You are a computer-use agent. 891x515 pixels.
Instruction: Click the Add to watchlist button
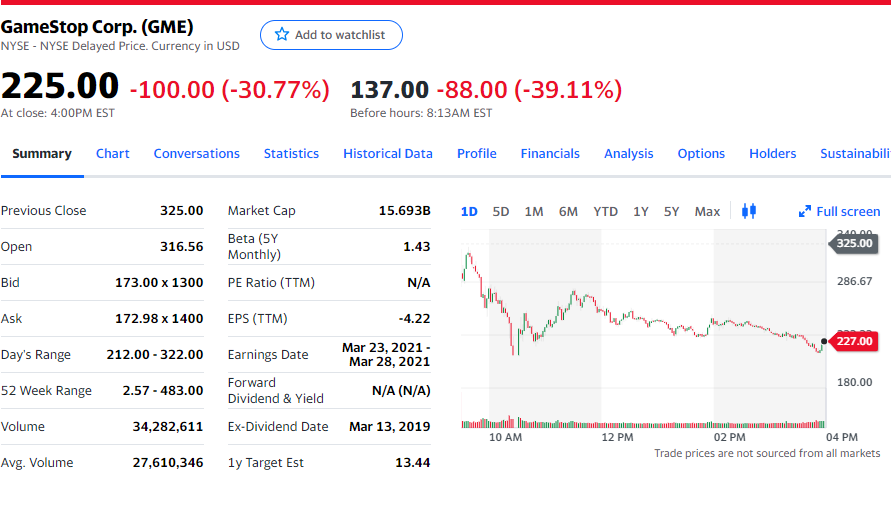coord(331,35)
